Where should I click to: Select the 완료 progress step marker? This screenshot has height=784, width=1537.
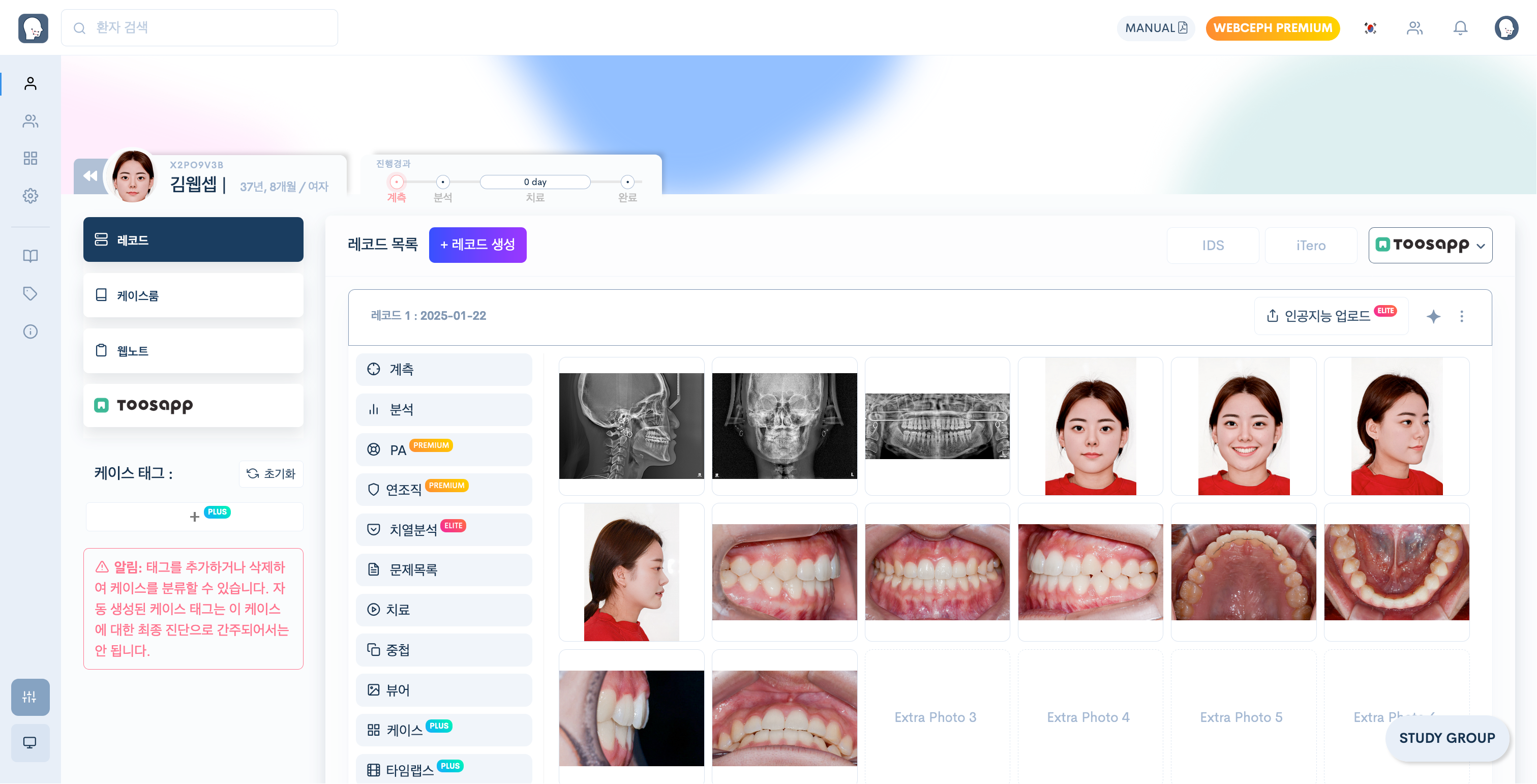click(x=627, y=182)
